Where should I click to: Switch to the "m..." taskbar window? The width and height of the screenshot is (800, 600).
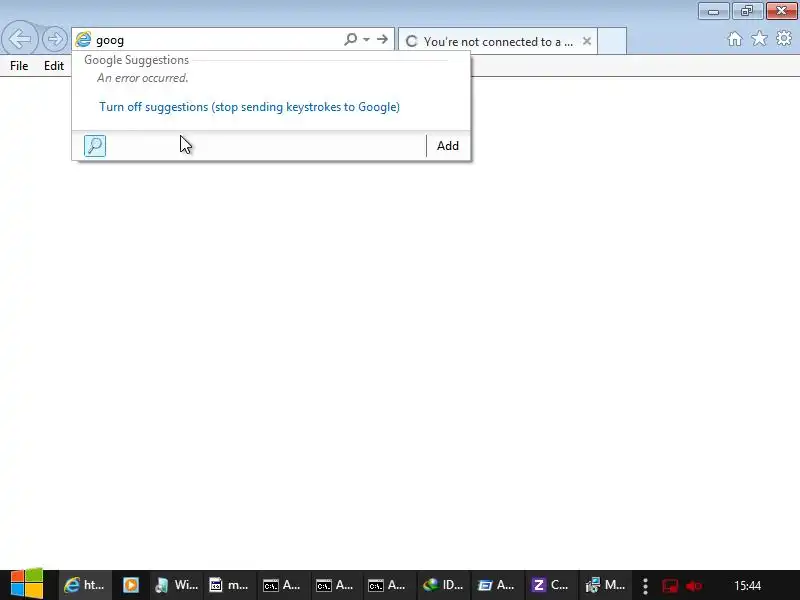click(x=229, y=585)
